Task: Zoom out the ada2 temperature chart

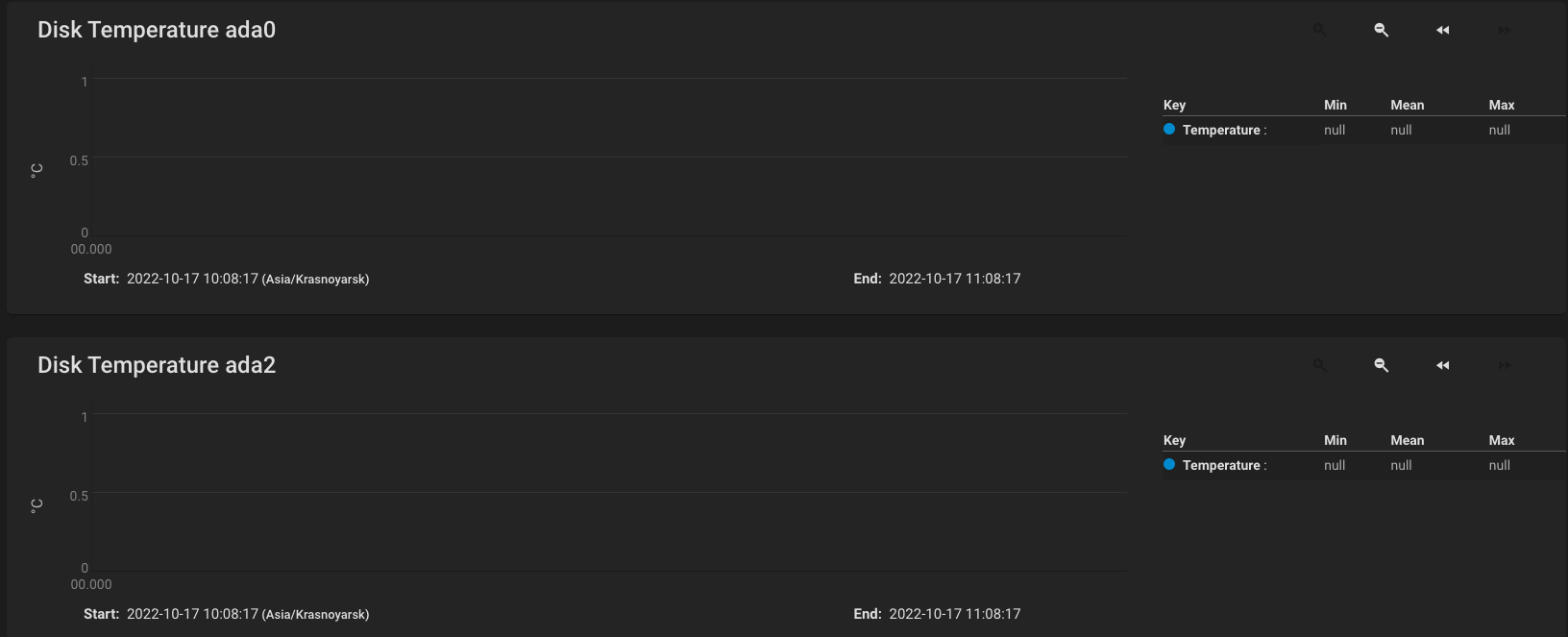Action: tap(1382, 365)
